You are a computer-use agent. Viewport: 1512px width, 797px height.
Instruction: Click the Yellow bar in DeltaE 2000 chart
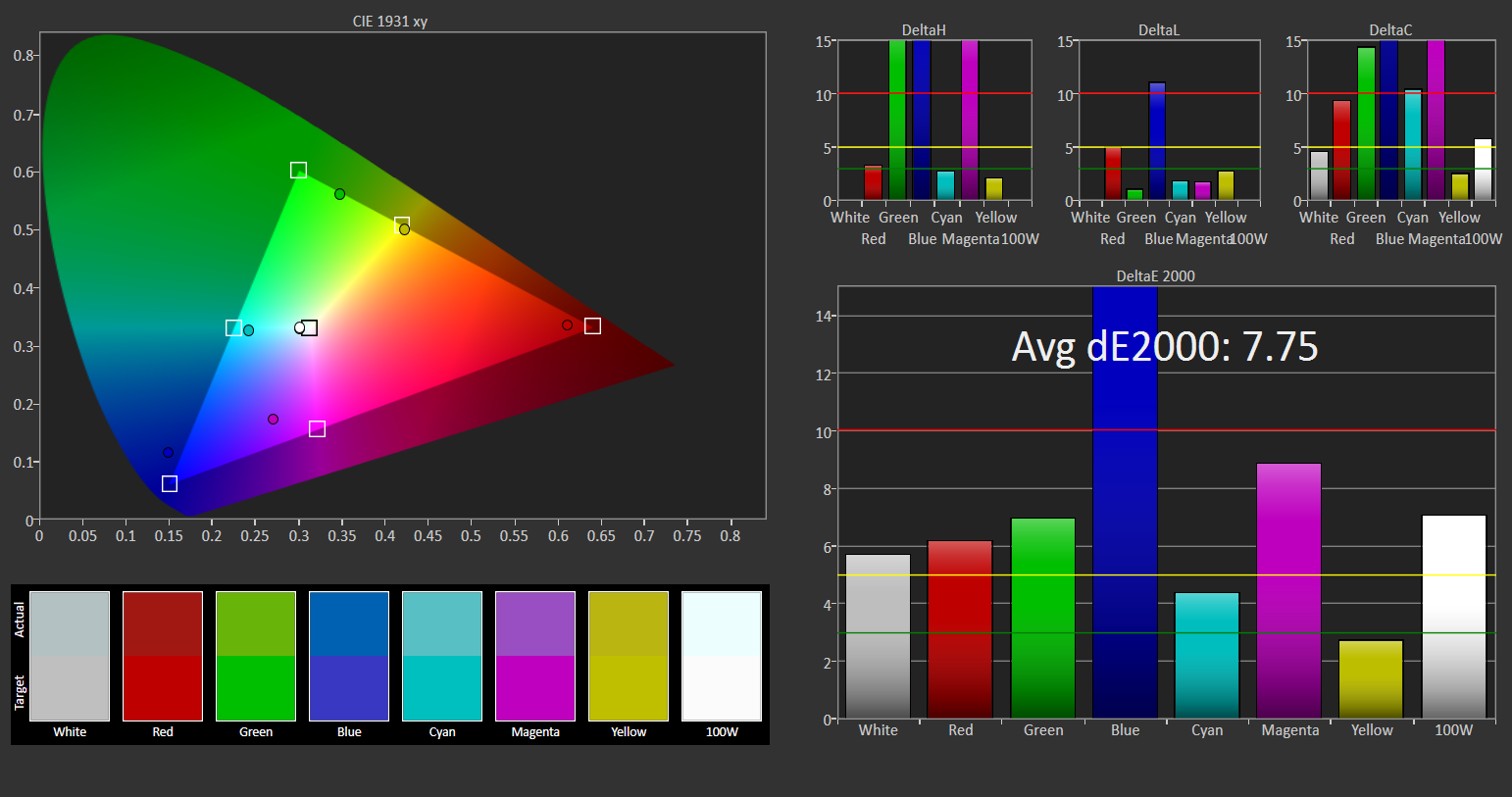1372,679
